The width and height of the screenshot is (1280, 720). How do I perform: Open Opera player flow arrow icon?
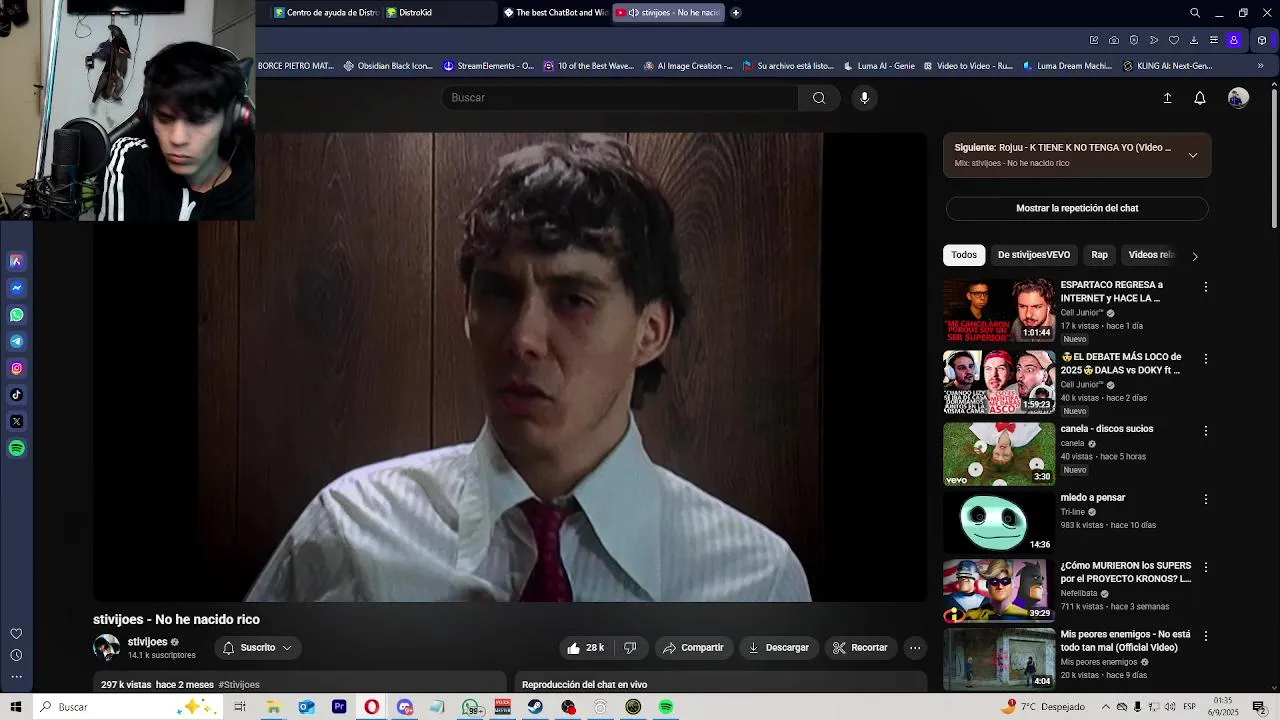[x=1154, y=40]
